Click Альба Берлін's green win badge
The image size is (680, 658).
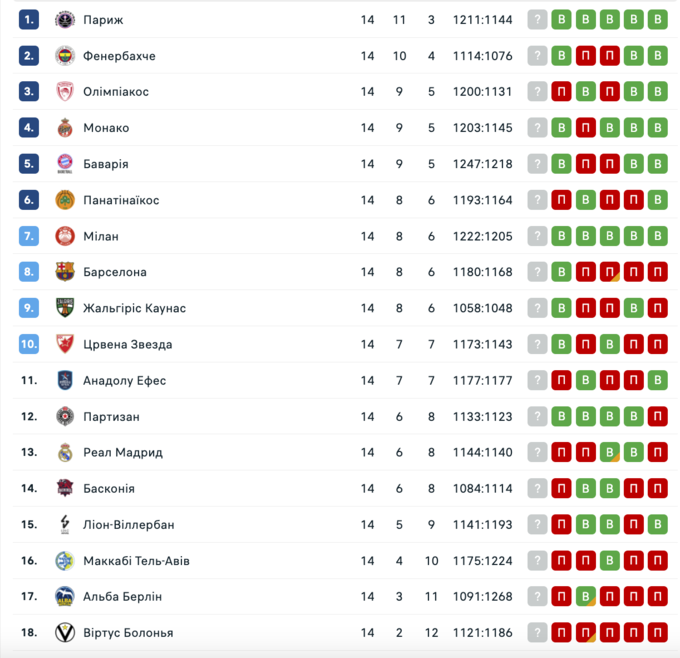tap(586, 597)
